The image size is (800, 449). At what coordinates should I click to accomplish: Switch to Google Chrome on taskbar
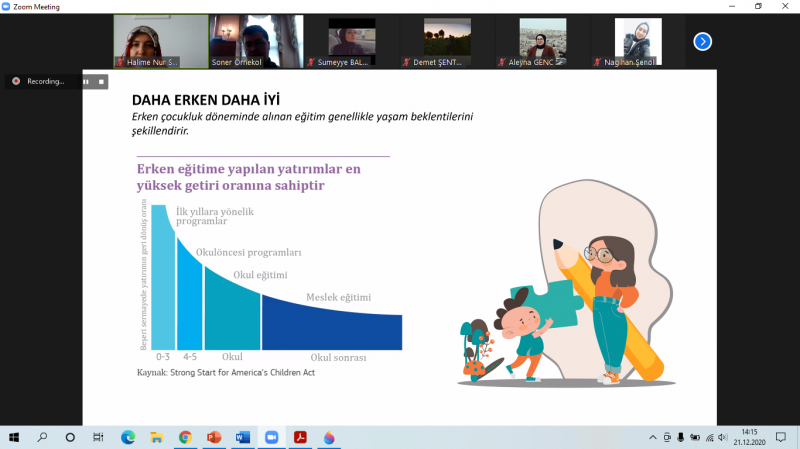(x=185, y=437)
